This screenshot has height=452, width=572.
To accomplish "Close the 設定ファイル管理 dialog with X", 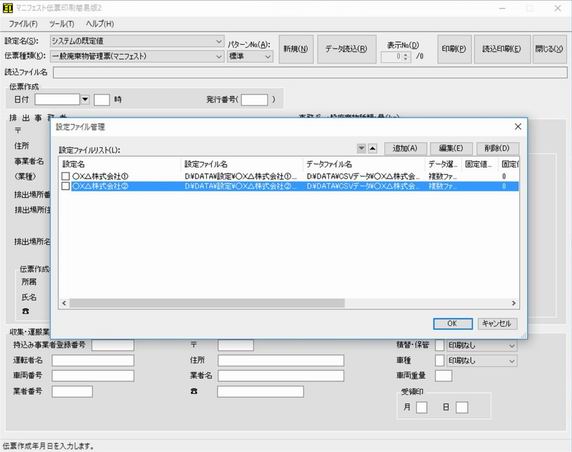I will point(518,127).
